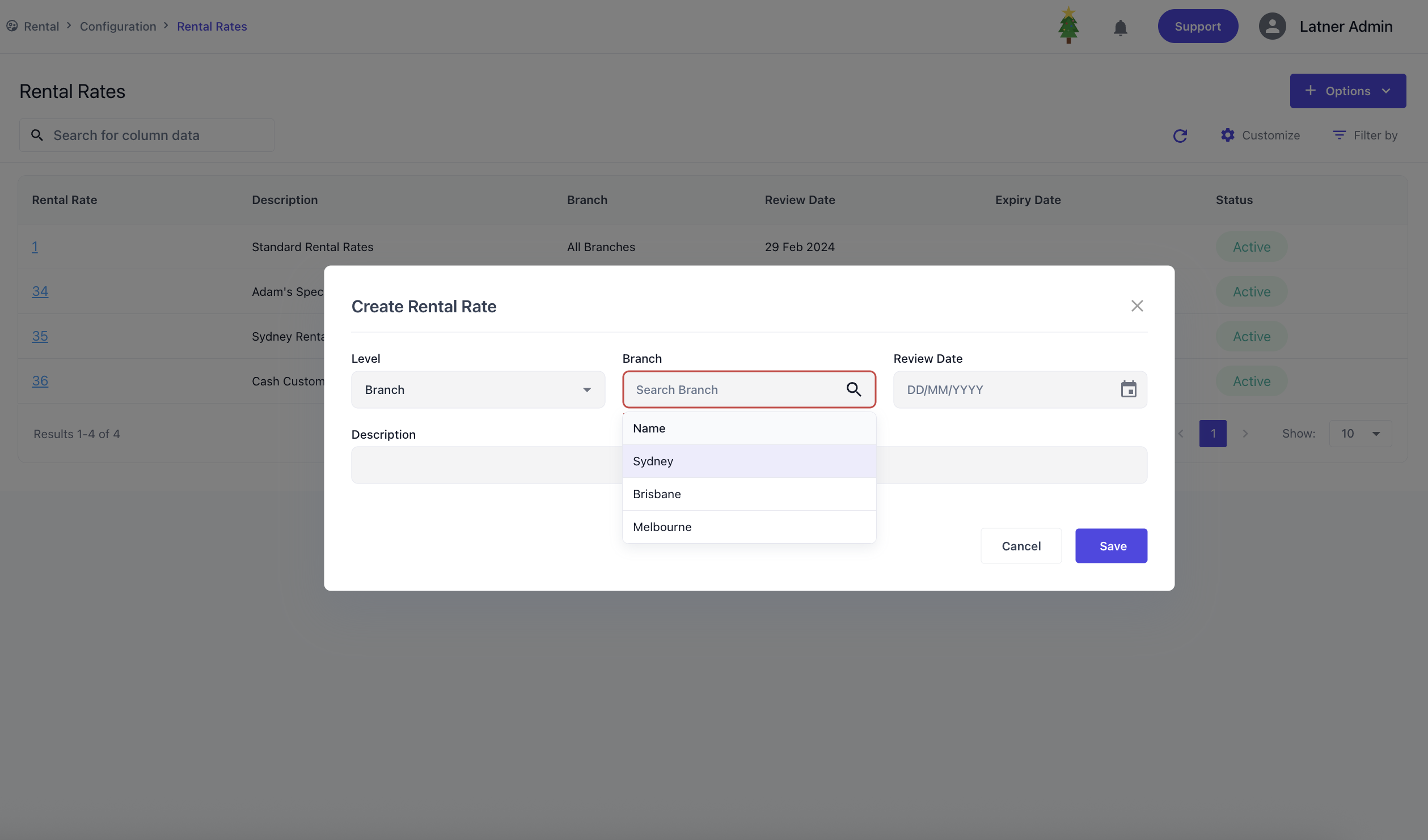The image size is (1428, 840).
Task: Close the Create Rental Rate dialog
Action: coord(1137,306)
